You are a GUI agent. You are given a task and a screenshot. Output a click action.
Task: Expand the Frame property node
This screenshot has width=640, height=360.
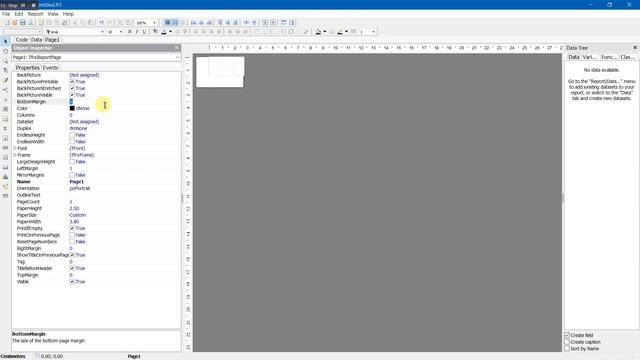(x=15, y=155)
